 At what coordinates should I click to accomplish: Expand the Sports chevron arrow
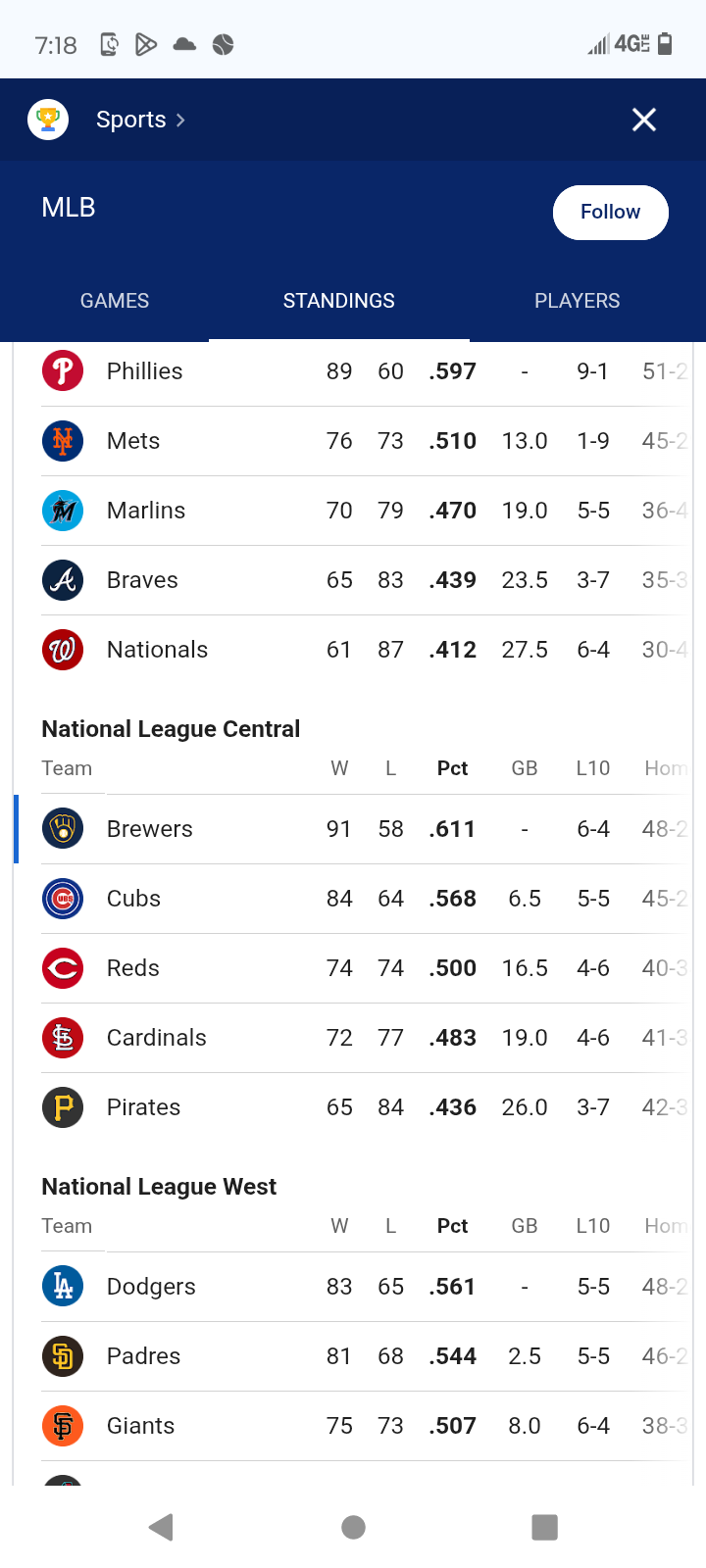tap(180, 120)
